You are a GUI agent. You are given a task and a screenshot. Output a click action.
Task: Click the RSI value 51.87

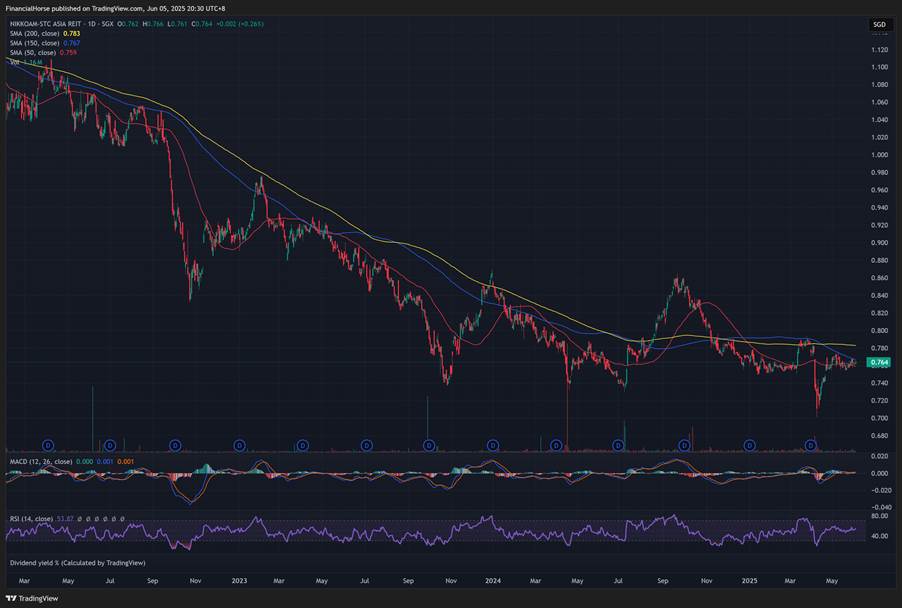[x=66, y=519]
